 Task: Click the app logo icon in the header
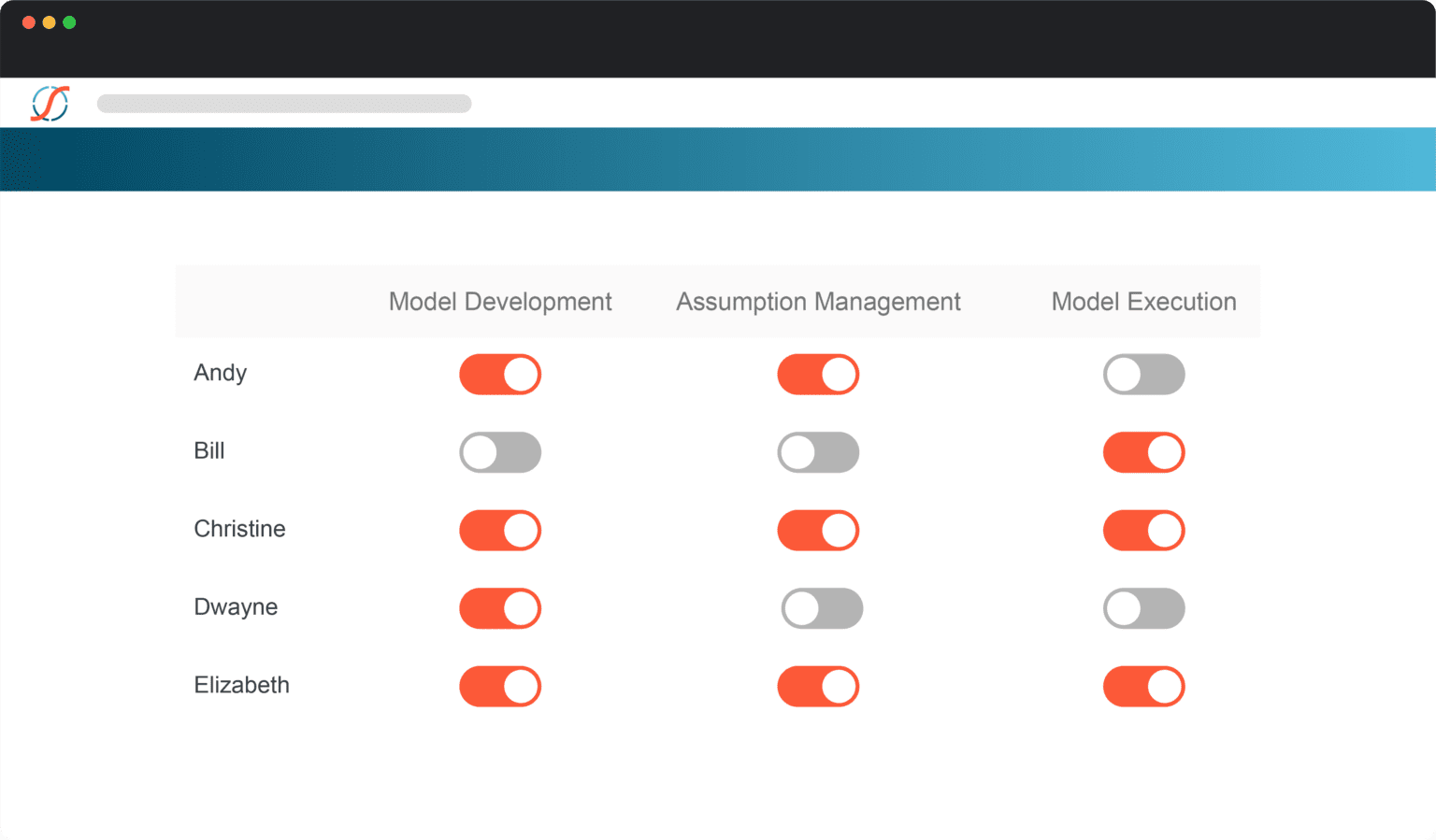tap(50, 102)
